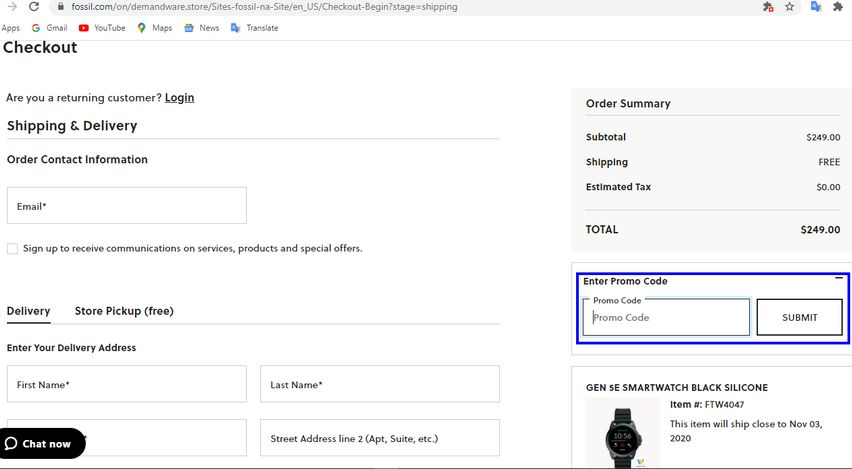Reload the page with the refresh icon
This screenshot has width=852, height=469.
(34, 7)
